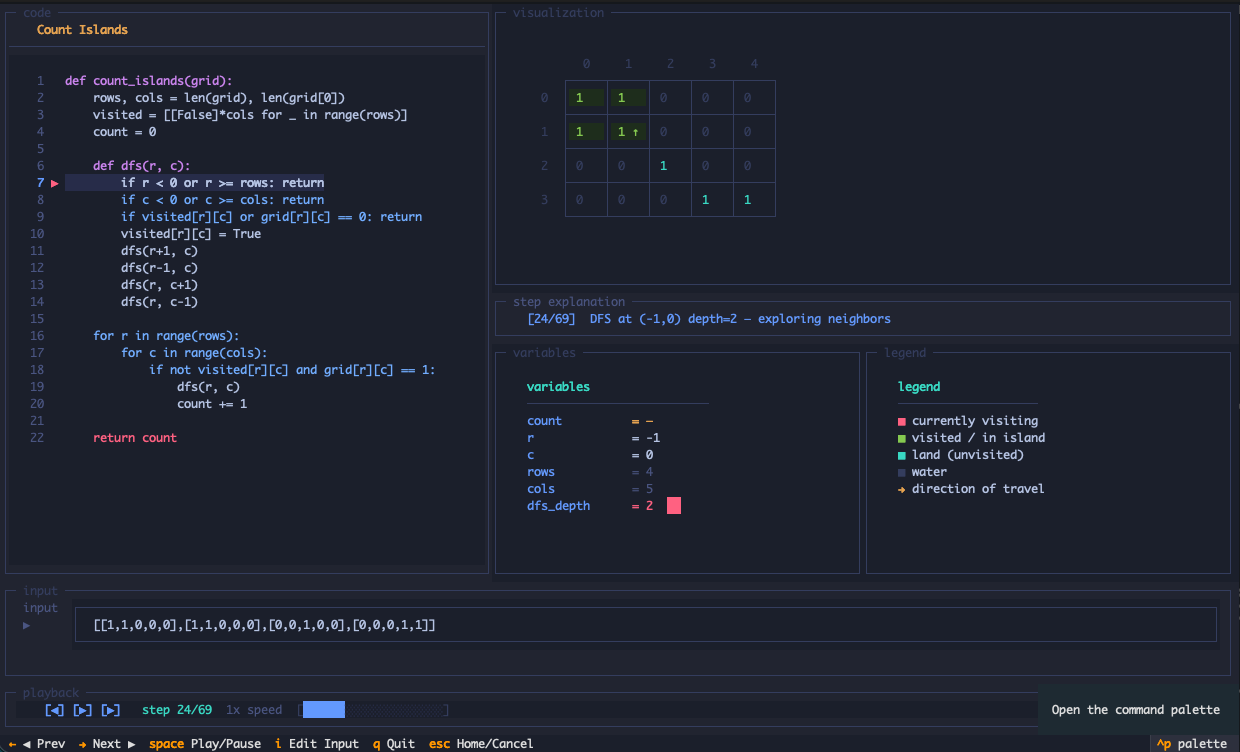1240x752 pixels.
Task: Click 'return count' on line 22
Action: pos(135,438)
